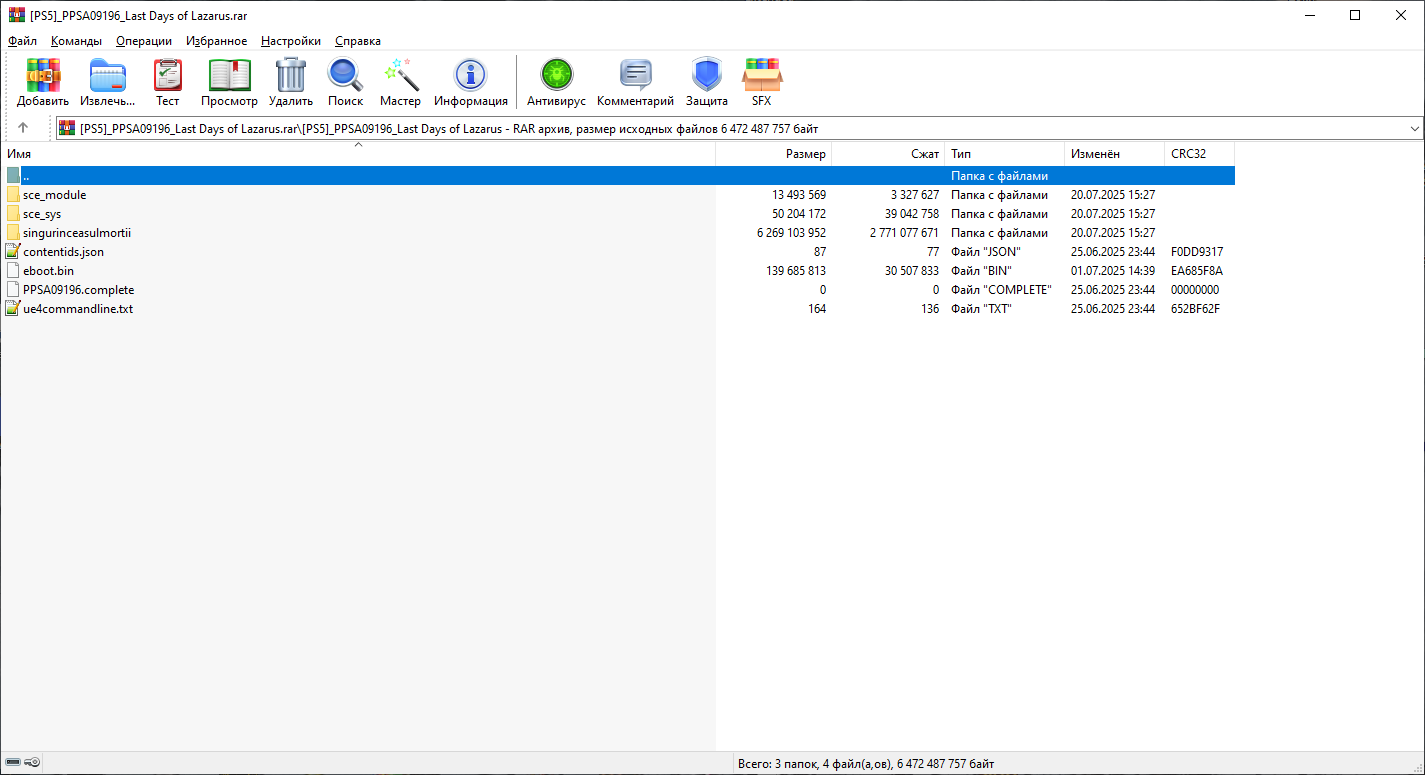The image size is (1425, 775).
Task: Open the Команды menu
Action: tap(76, 41)
